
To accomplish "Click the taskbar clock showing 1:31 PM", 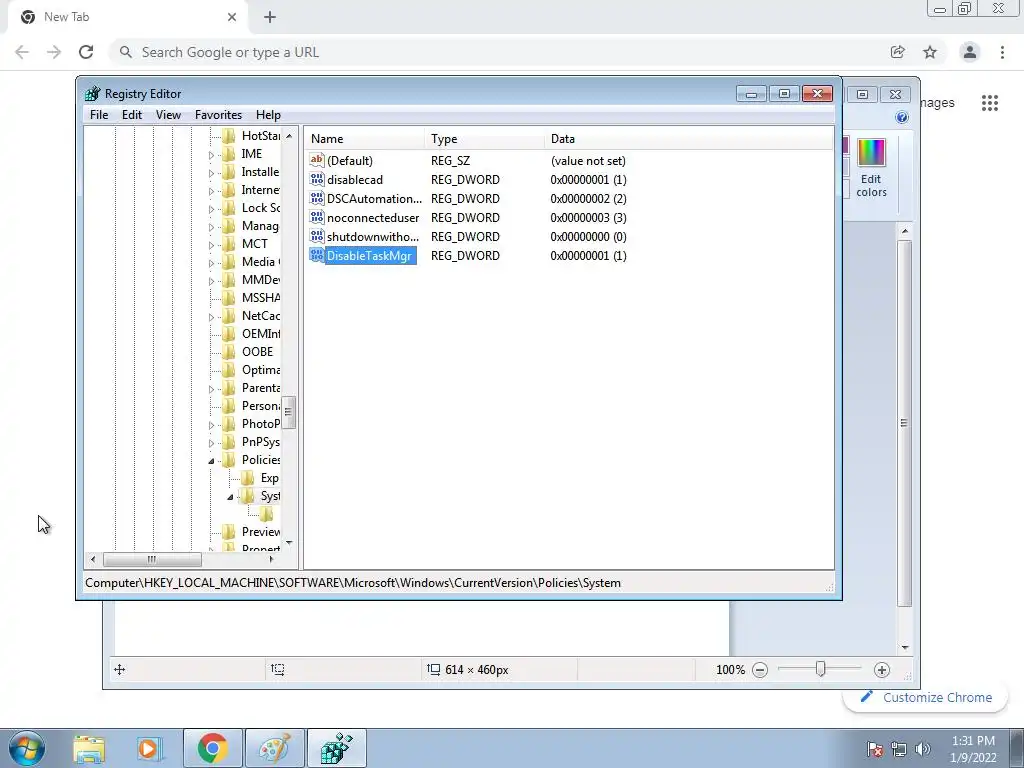I will (x=973, y=749).
